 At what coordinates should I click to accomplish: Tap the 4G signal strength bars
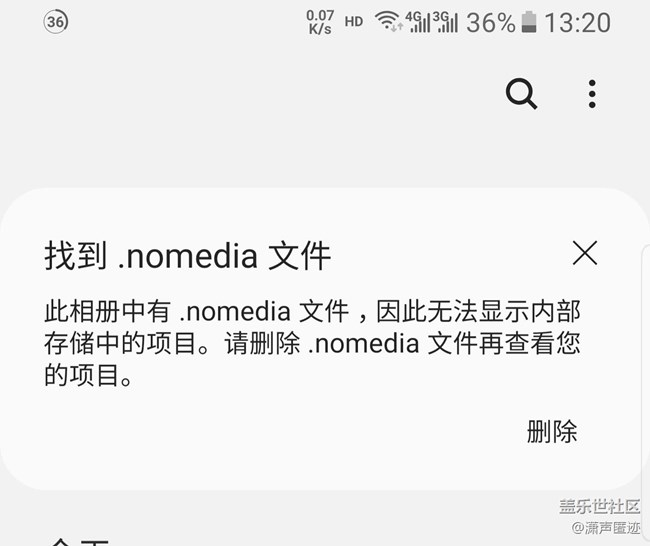click(x=417, y=22)
